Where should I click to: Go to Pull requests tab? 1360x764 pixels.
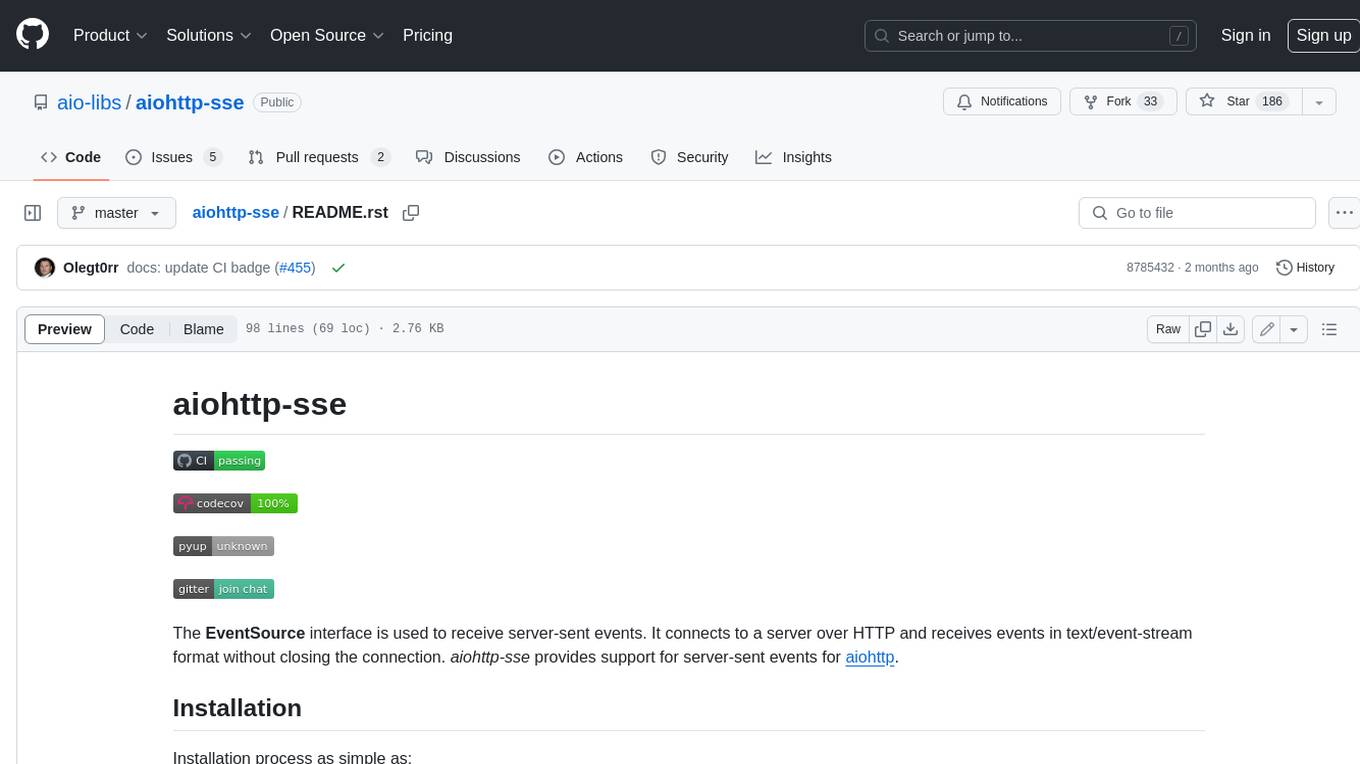click(318, 157)
